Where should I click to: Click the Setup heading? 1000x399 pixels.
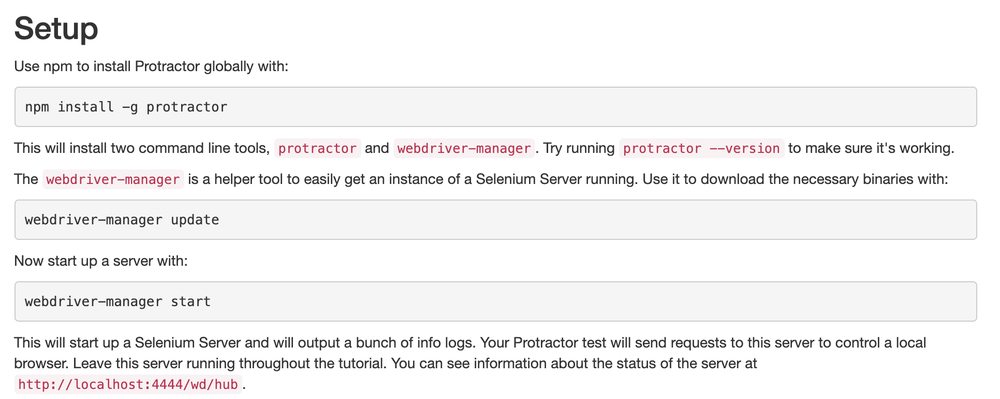(56, 28)
